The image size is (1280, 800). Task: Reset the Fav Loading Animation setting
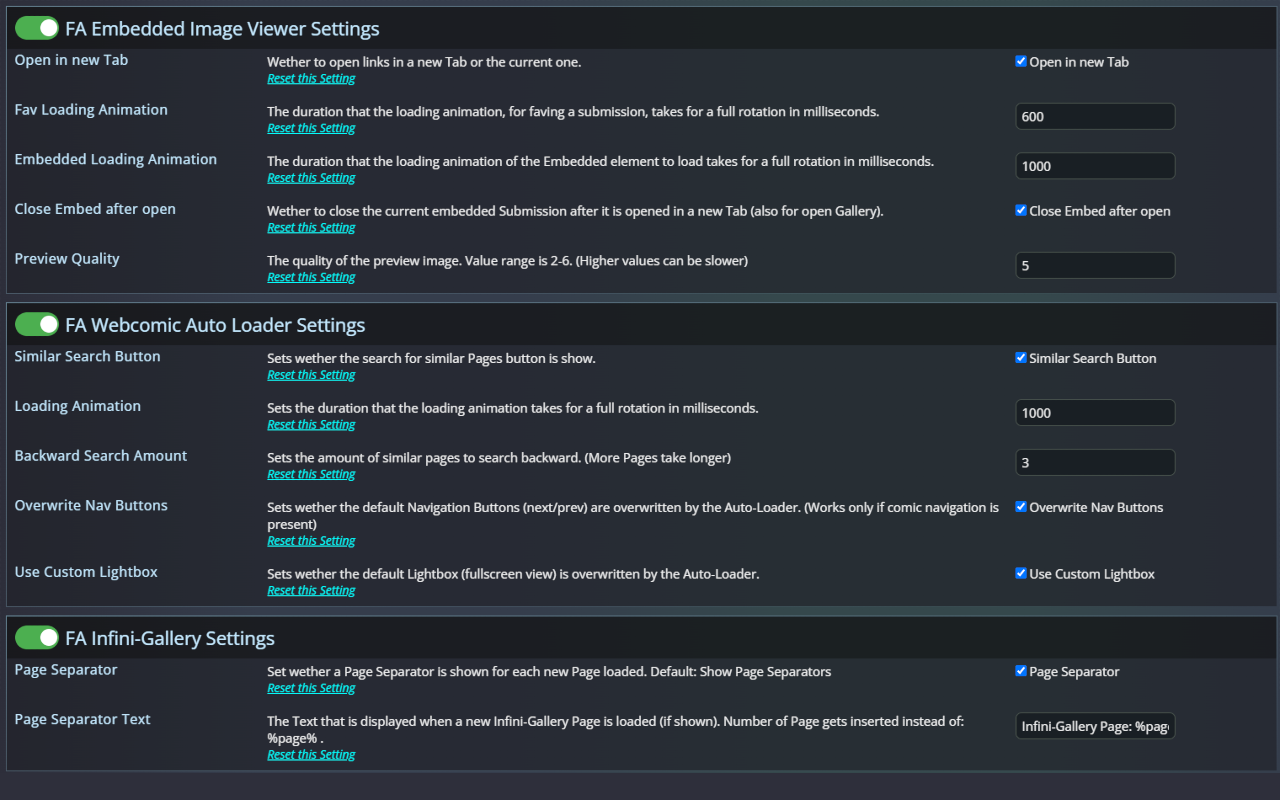pos(311,128)
